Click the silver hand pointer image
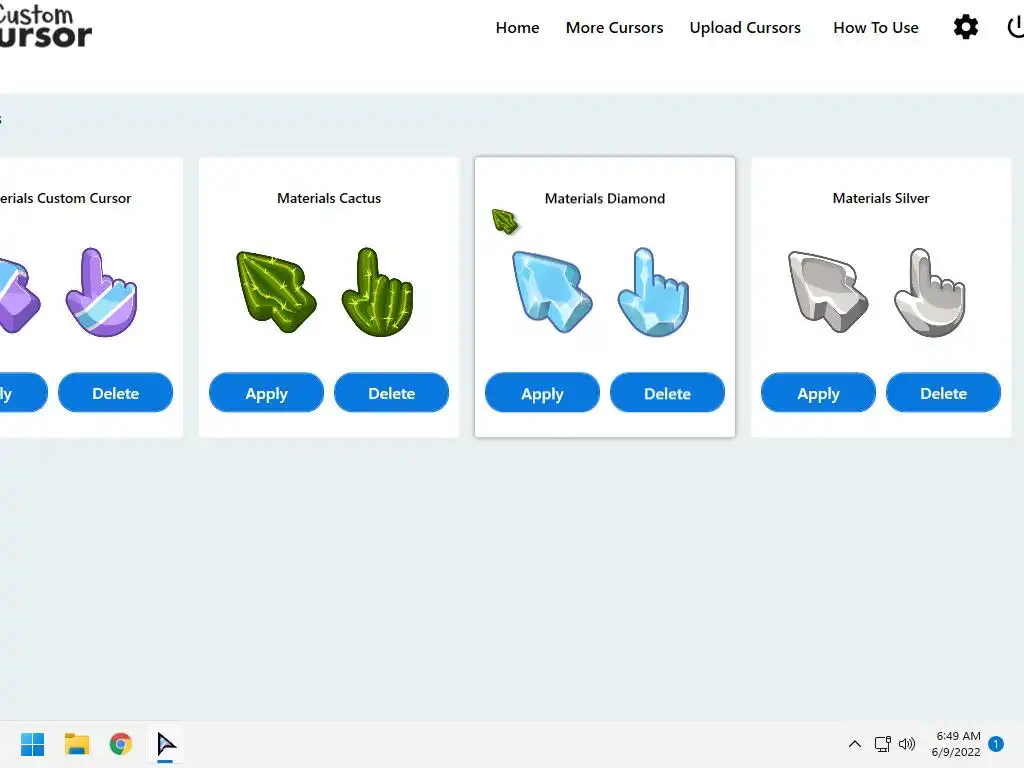 929,292
